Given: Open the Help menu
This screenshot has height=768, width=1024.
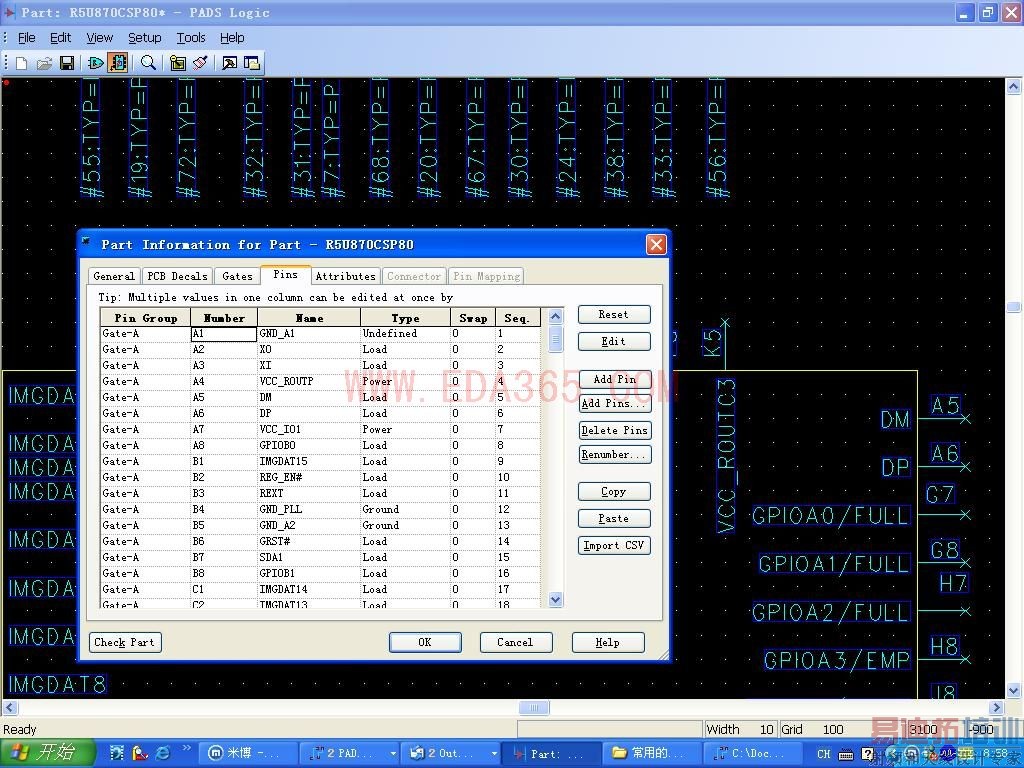Looking at the screenshot, I should 232,38.
